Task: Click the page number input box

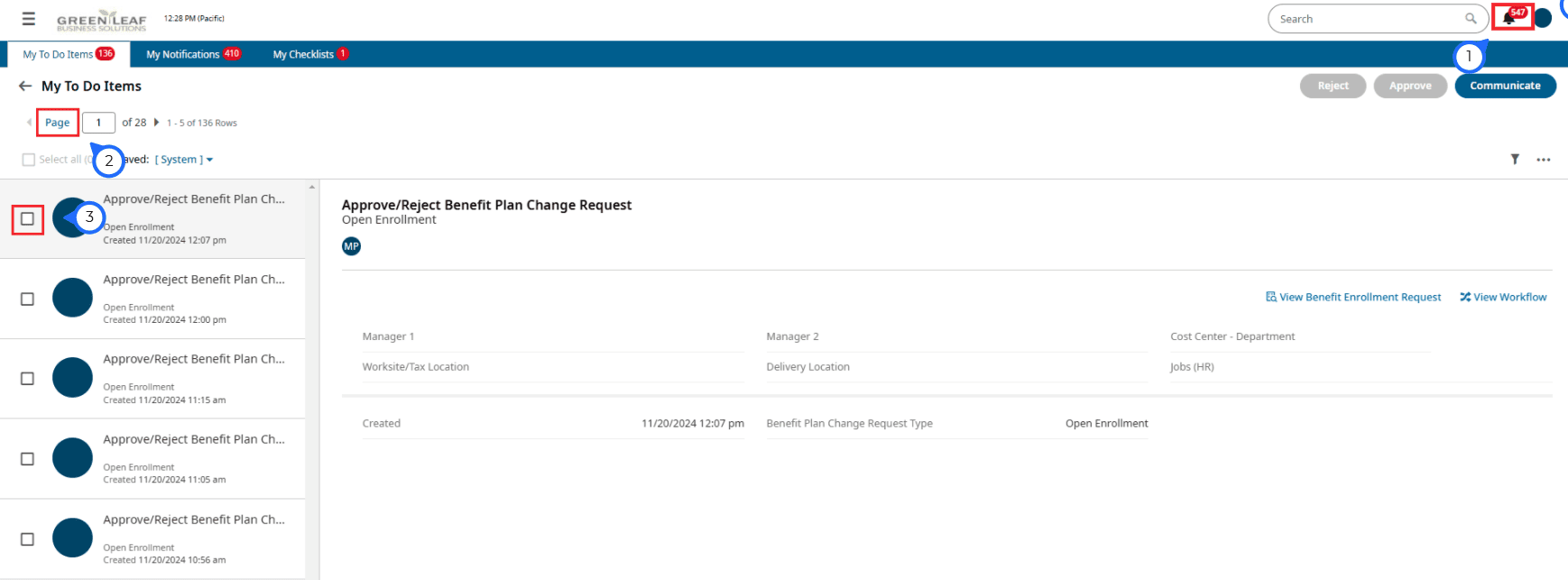Action: pos(98,123)
